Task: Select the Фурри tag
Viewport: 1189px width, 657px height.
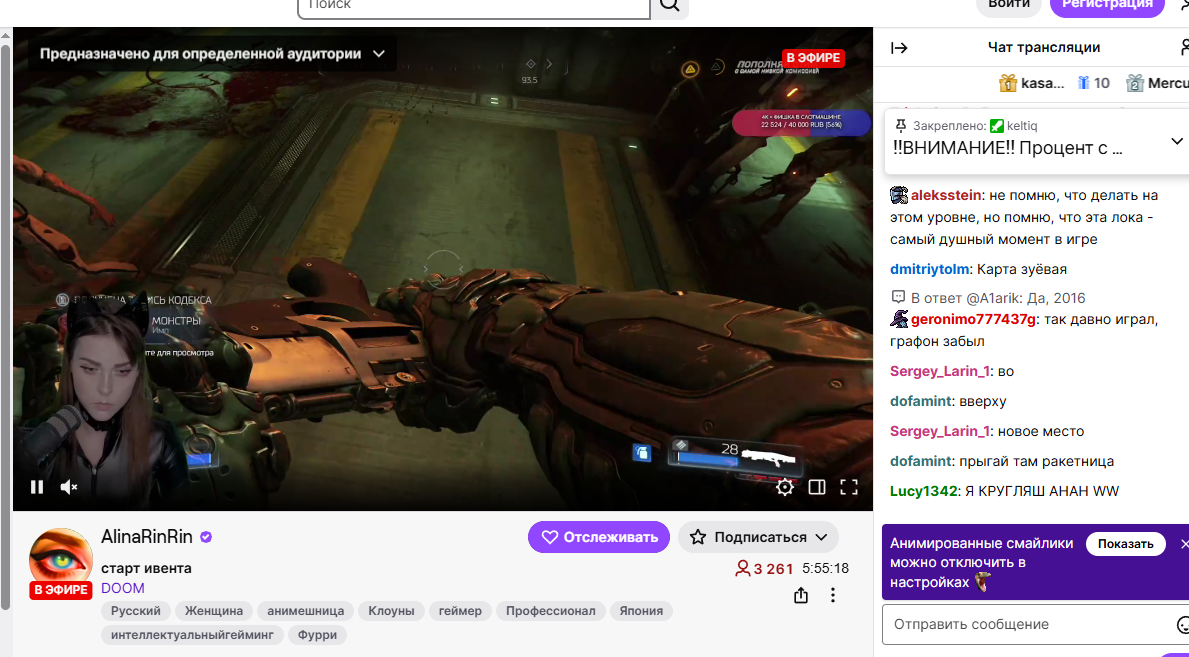Action: coord(317,635)
